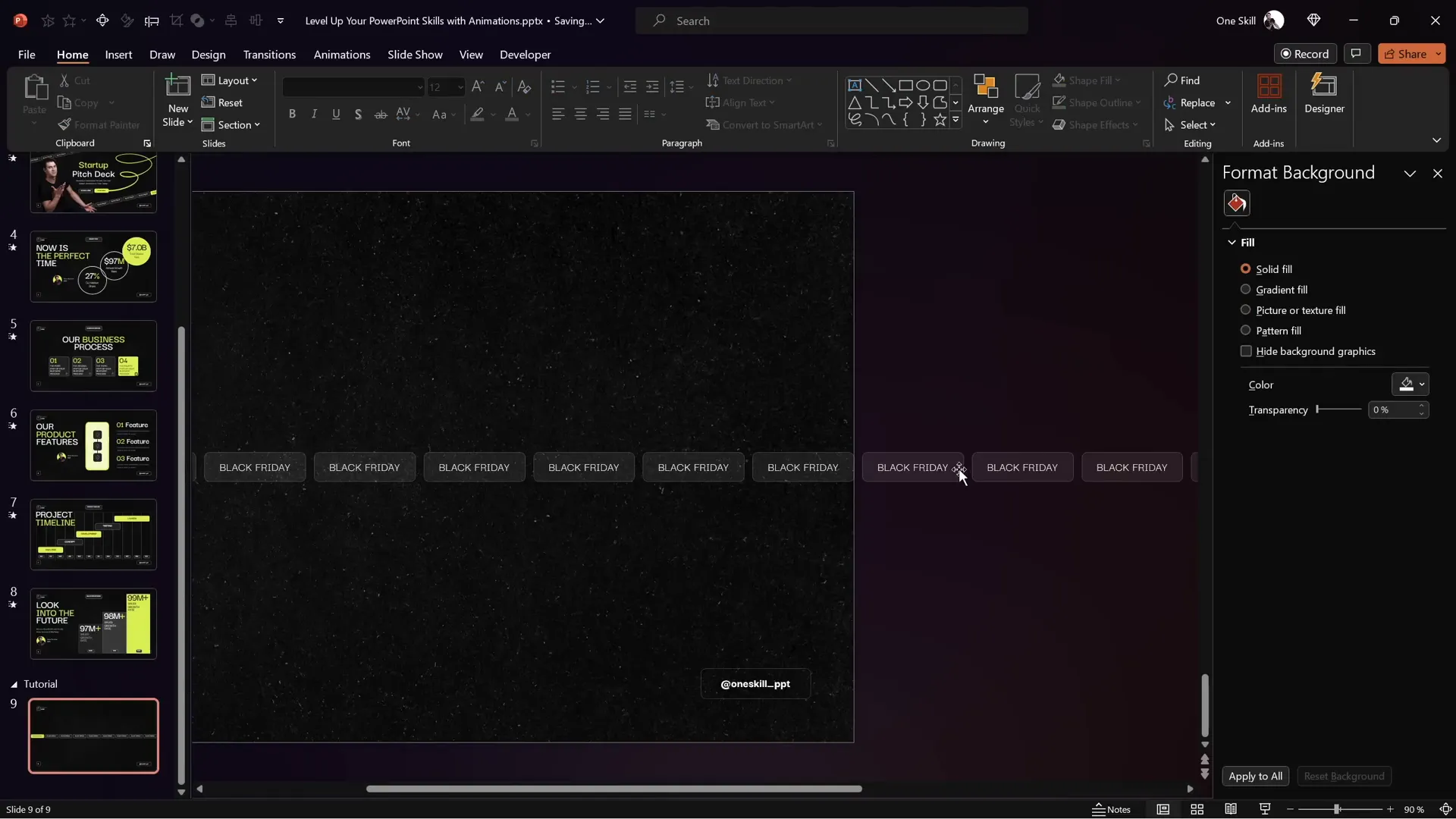The height and width of the screenshot is (819, 1456).
Task: Start Slide Show from status bar
Action: tap(1265, 809)
